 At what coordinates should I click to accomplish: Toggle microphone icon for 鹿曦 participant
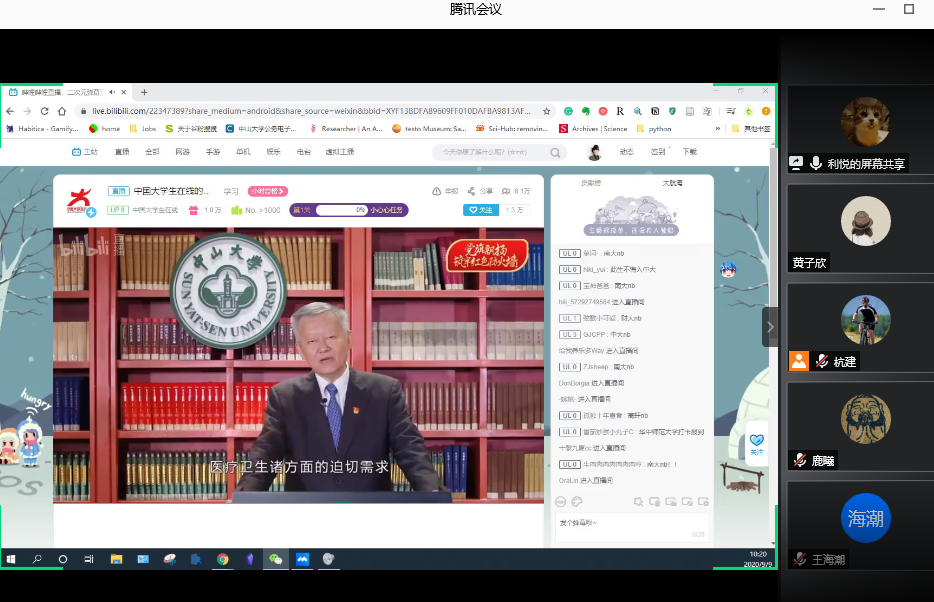[800, 460]
